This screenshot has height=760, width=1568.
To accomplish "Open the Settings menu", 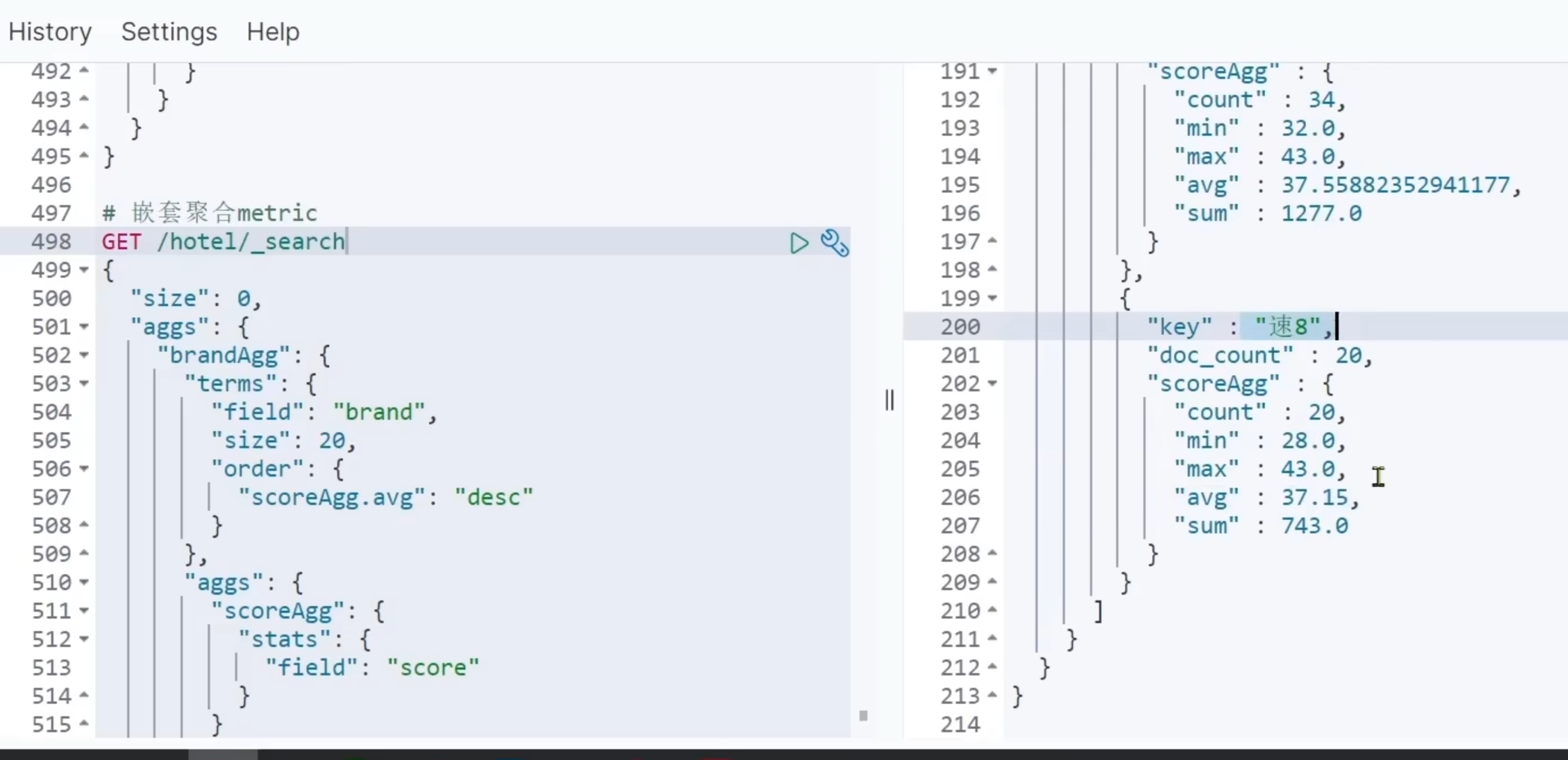I will (x=169, y=32).
